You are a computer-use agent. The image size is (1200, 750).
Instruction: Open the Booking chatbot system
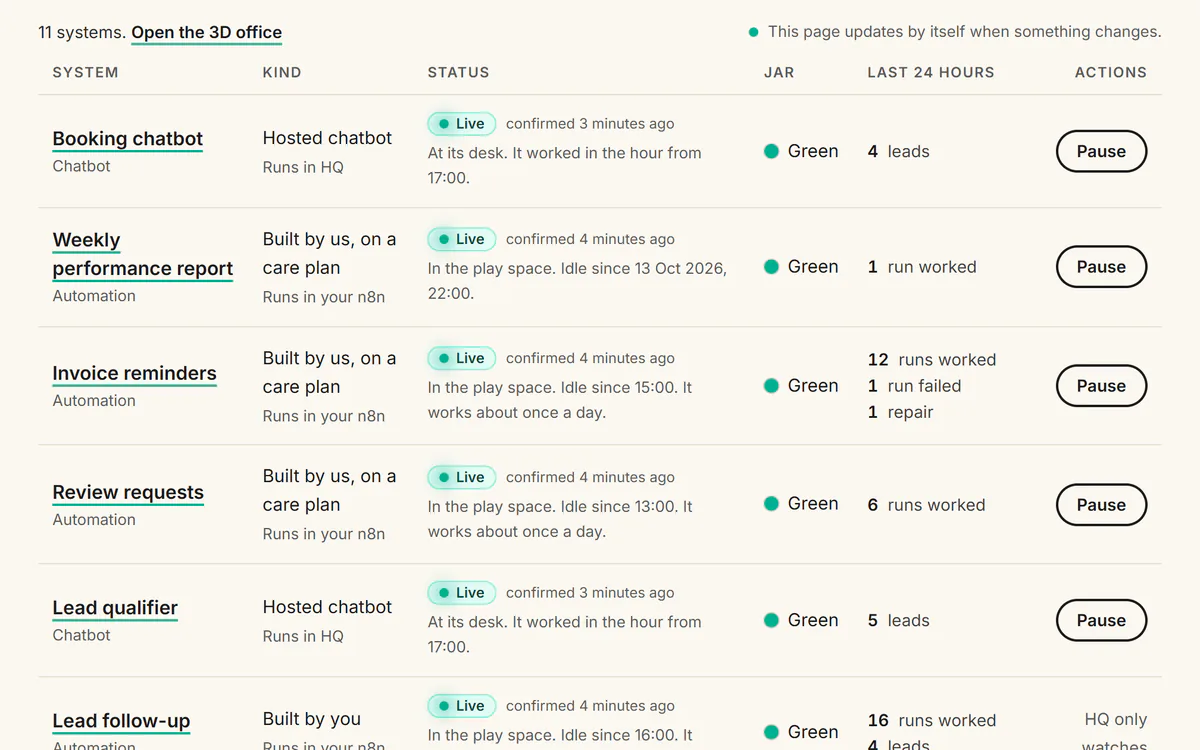127,139
